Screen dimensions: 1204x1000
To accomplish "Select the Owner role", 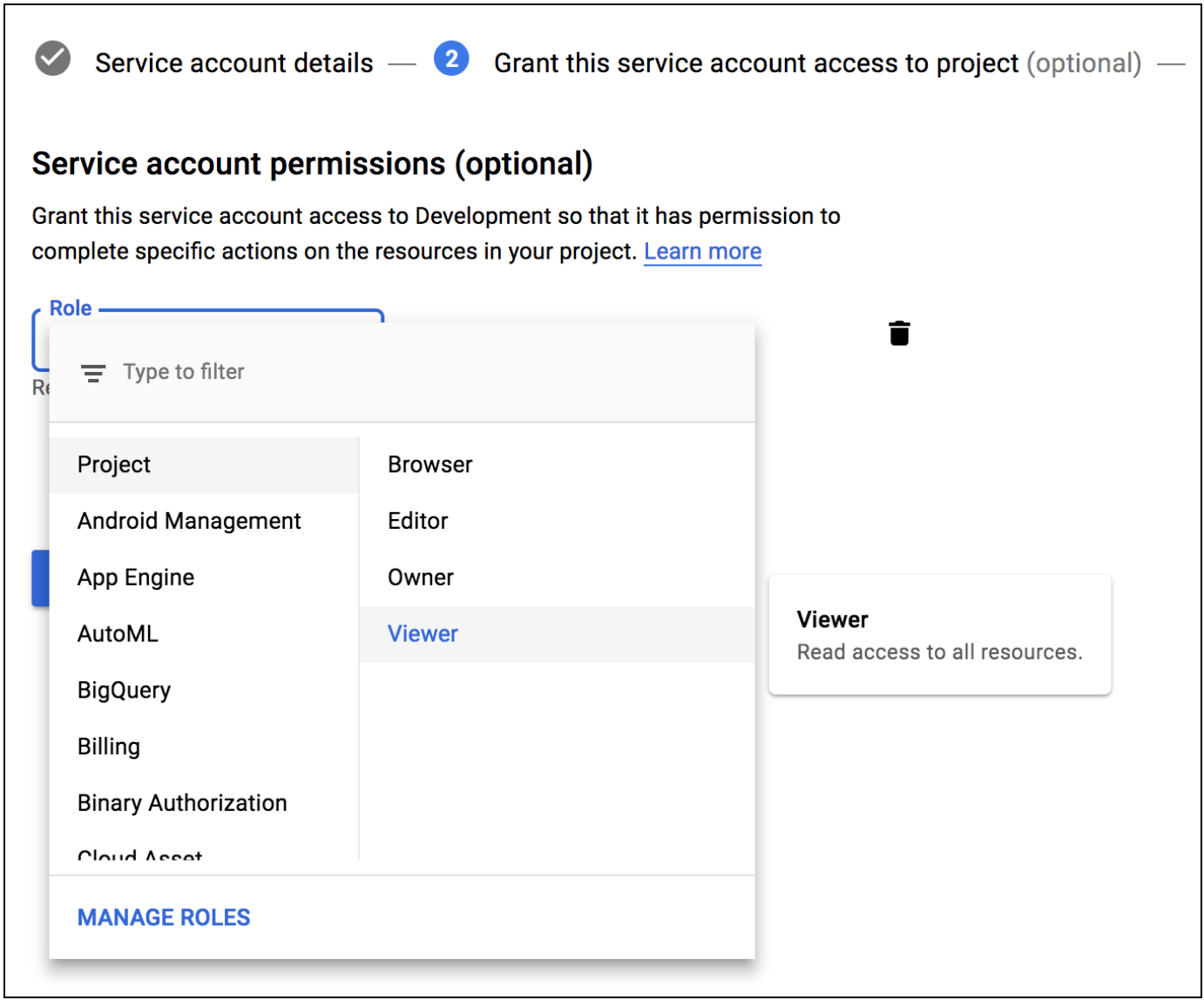I will (421, 577).
